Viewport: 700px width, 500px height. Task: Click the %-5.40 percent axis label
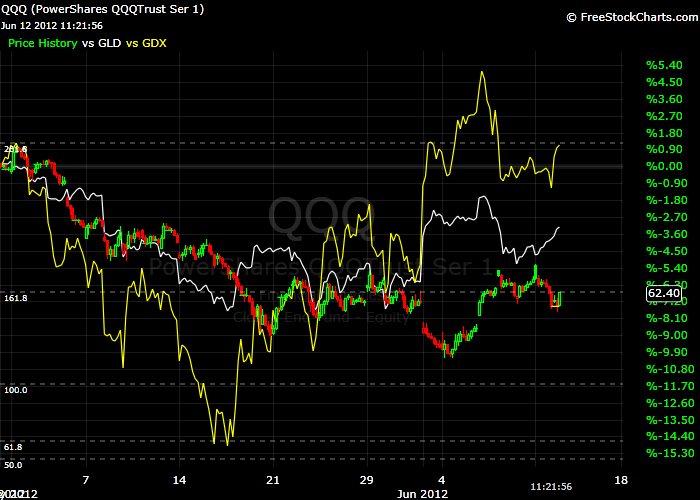[x=667, y=268]
